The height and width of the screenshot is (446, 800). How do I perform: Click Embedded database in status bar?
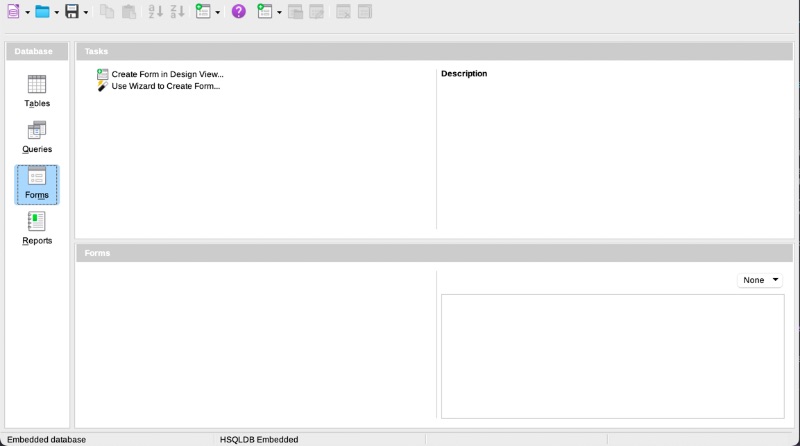[46, 439]
